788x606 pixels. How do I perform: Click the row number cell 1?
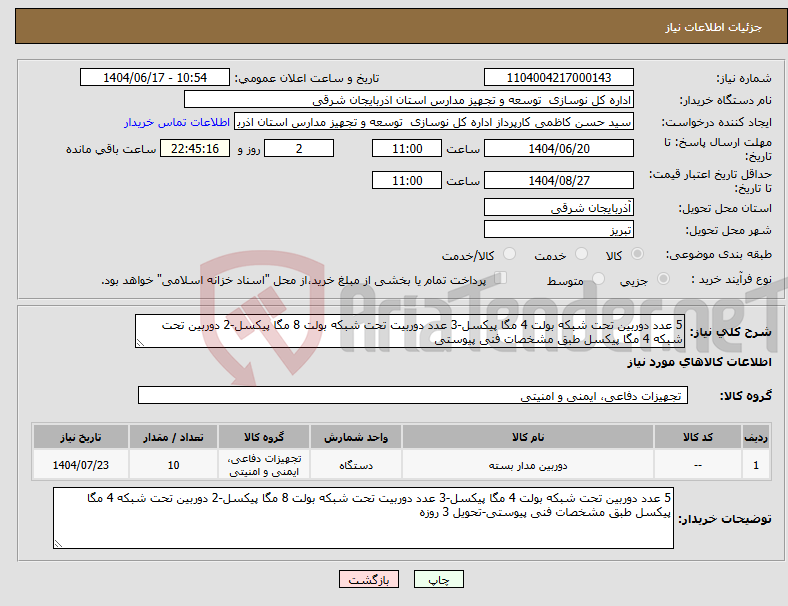755,465
